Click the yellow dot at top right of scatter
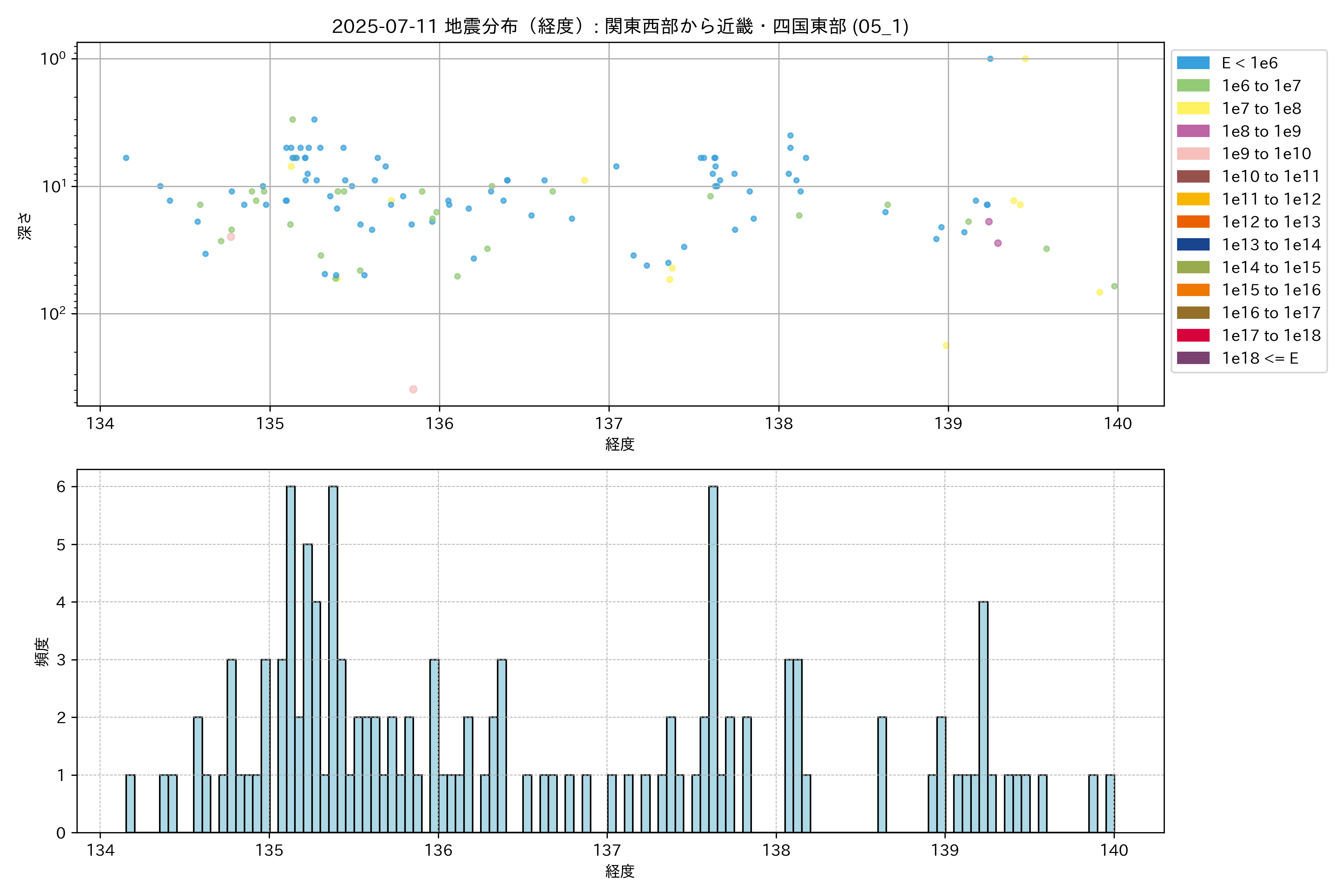This screenshot has height=896, width=1344. (1025, 59)
